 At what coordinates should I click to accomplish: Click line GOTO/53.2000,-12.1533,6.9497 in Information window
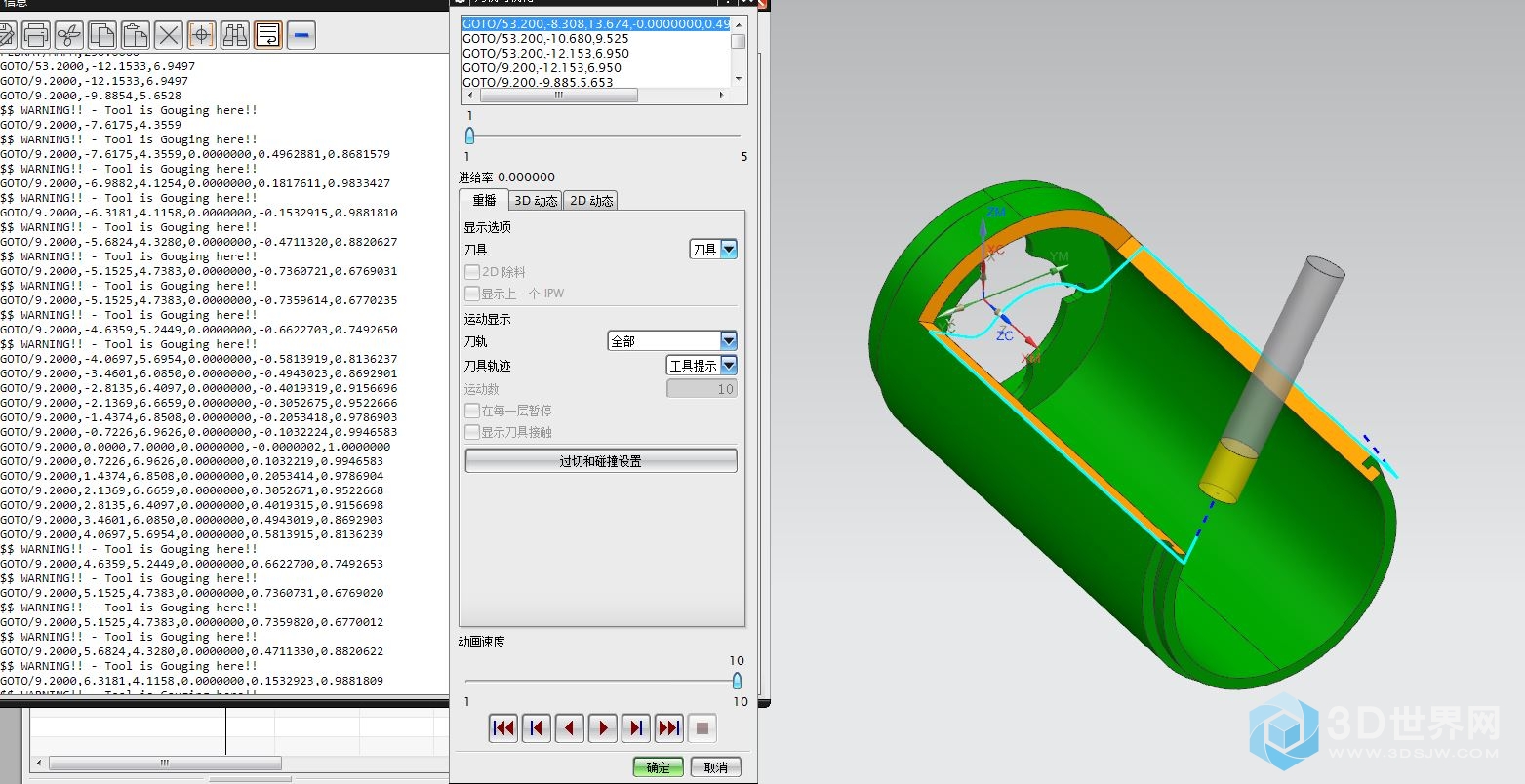point(98,66)
